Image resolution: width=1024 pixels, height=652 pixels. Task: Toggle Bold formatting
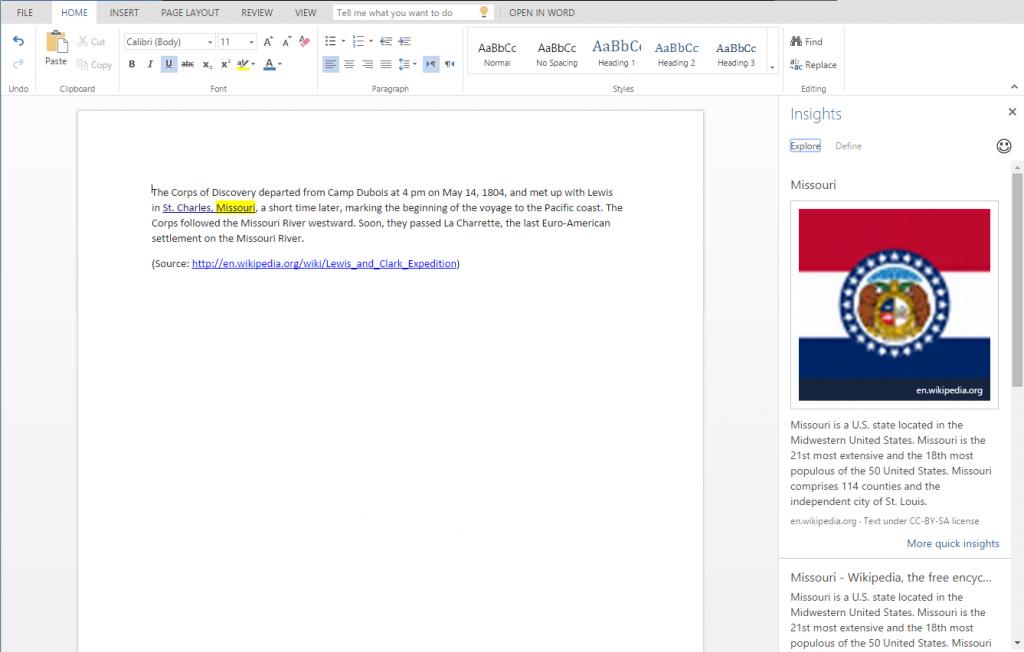(132, 64)
